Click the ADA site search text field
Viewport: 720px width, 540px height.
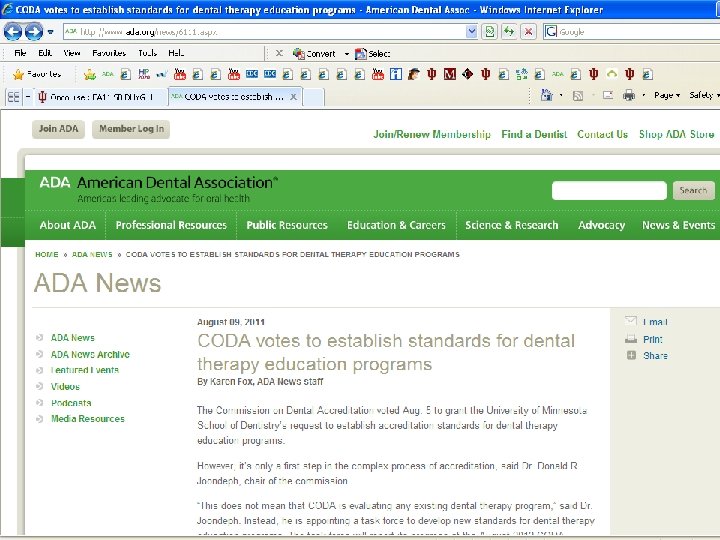point(609,191)
